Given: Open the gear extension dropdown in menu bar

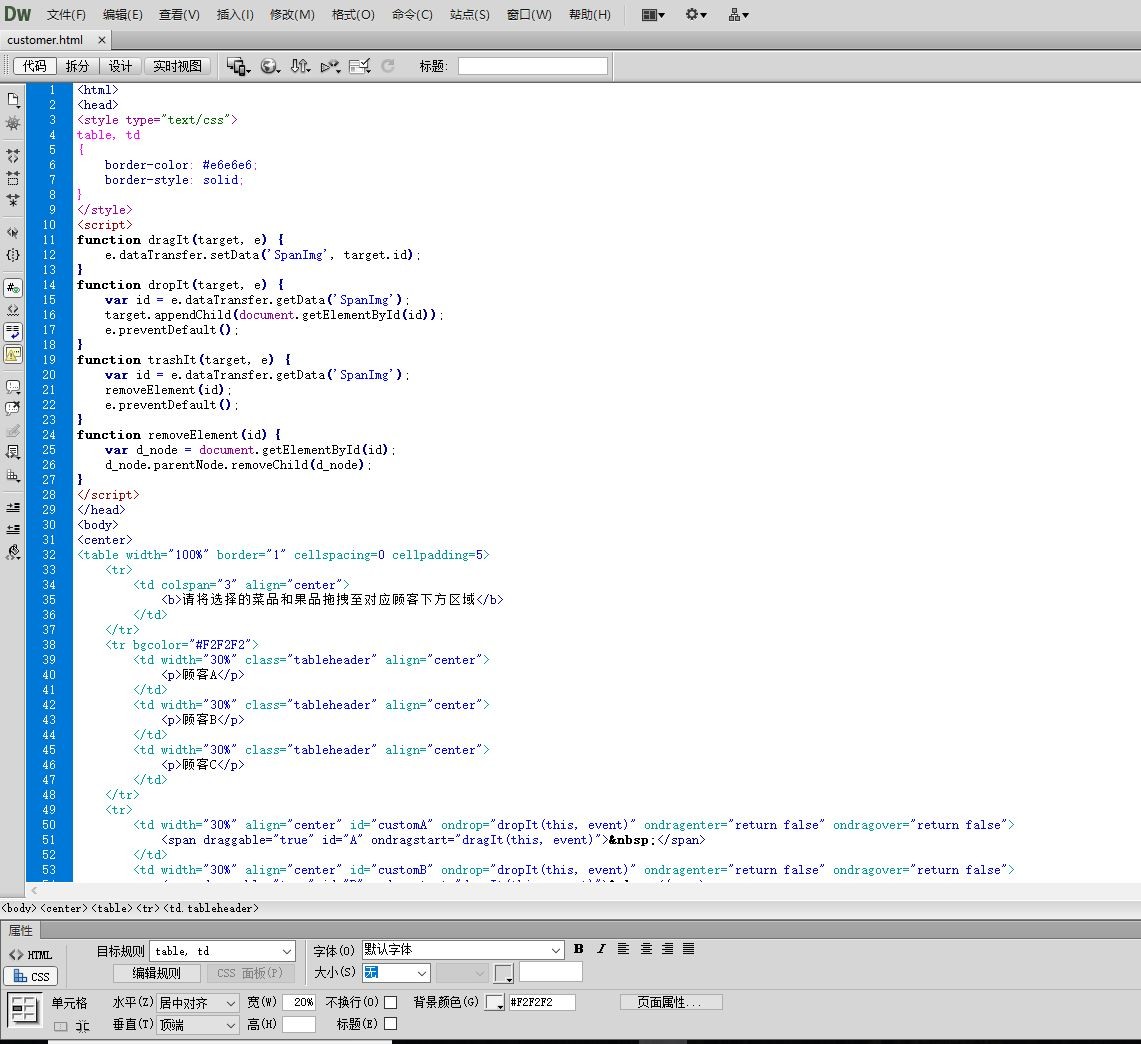Looking at the screenshot, I should tap(696, 15).
